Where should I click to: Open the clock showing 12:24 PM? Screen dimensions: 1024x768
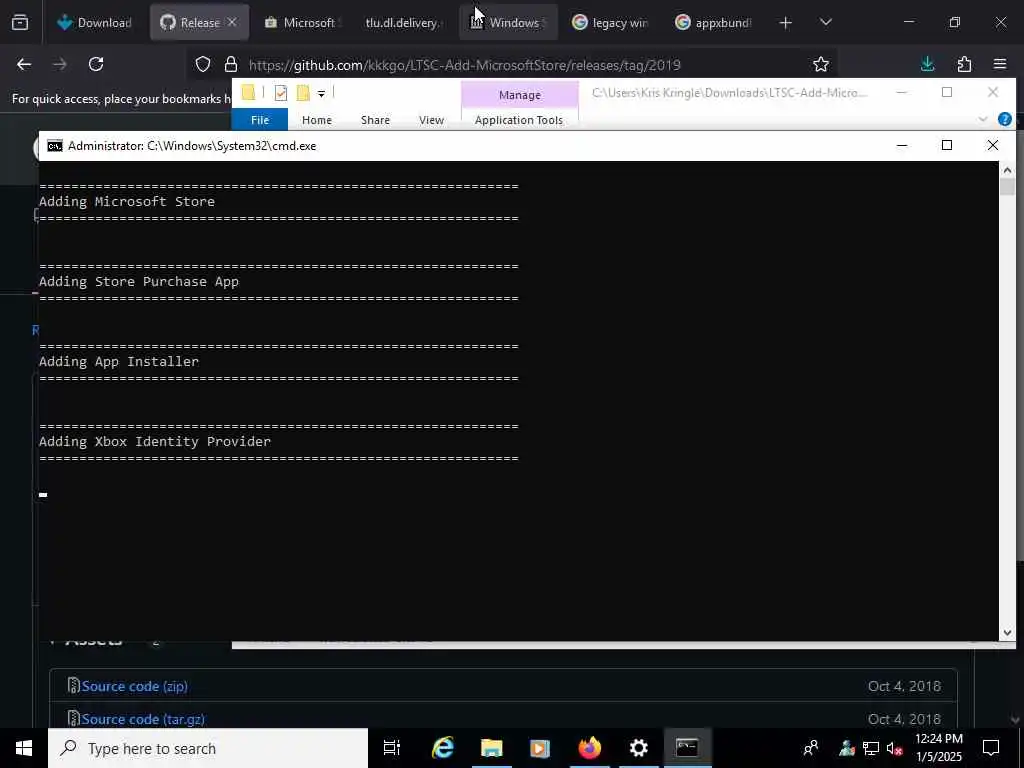939,748
